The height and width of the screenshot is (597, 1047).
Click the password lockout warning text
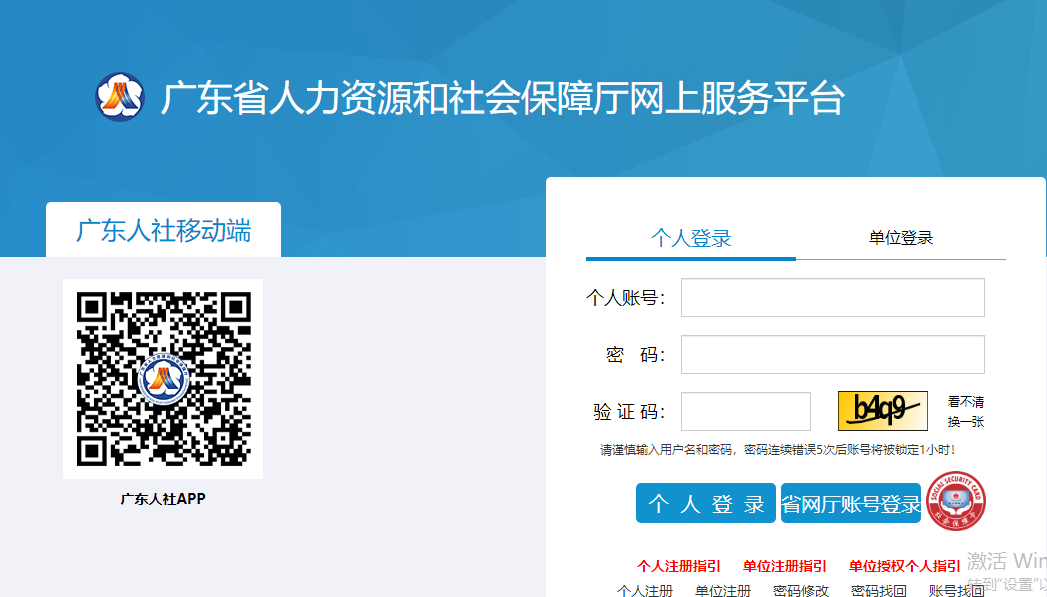coord(778,450)
